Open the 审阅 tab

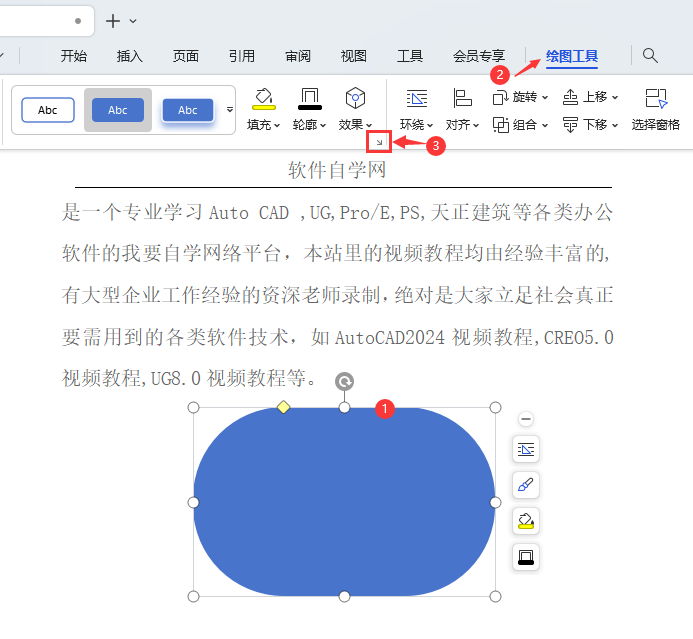click(298, 56)
